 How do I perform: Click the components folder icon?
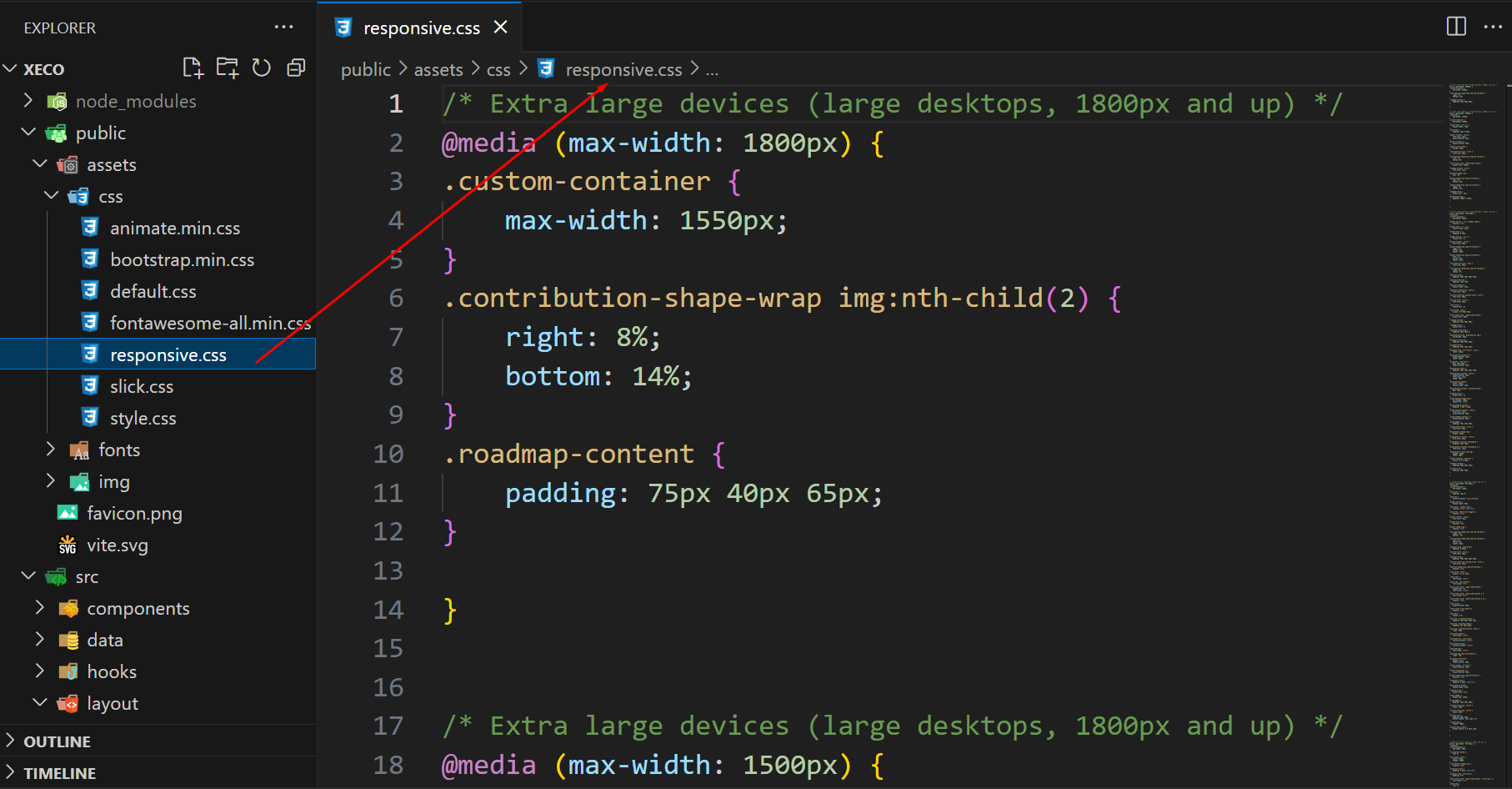click(x=68, y=609)
